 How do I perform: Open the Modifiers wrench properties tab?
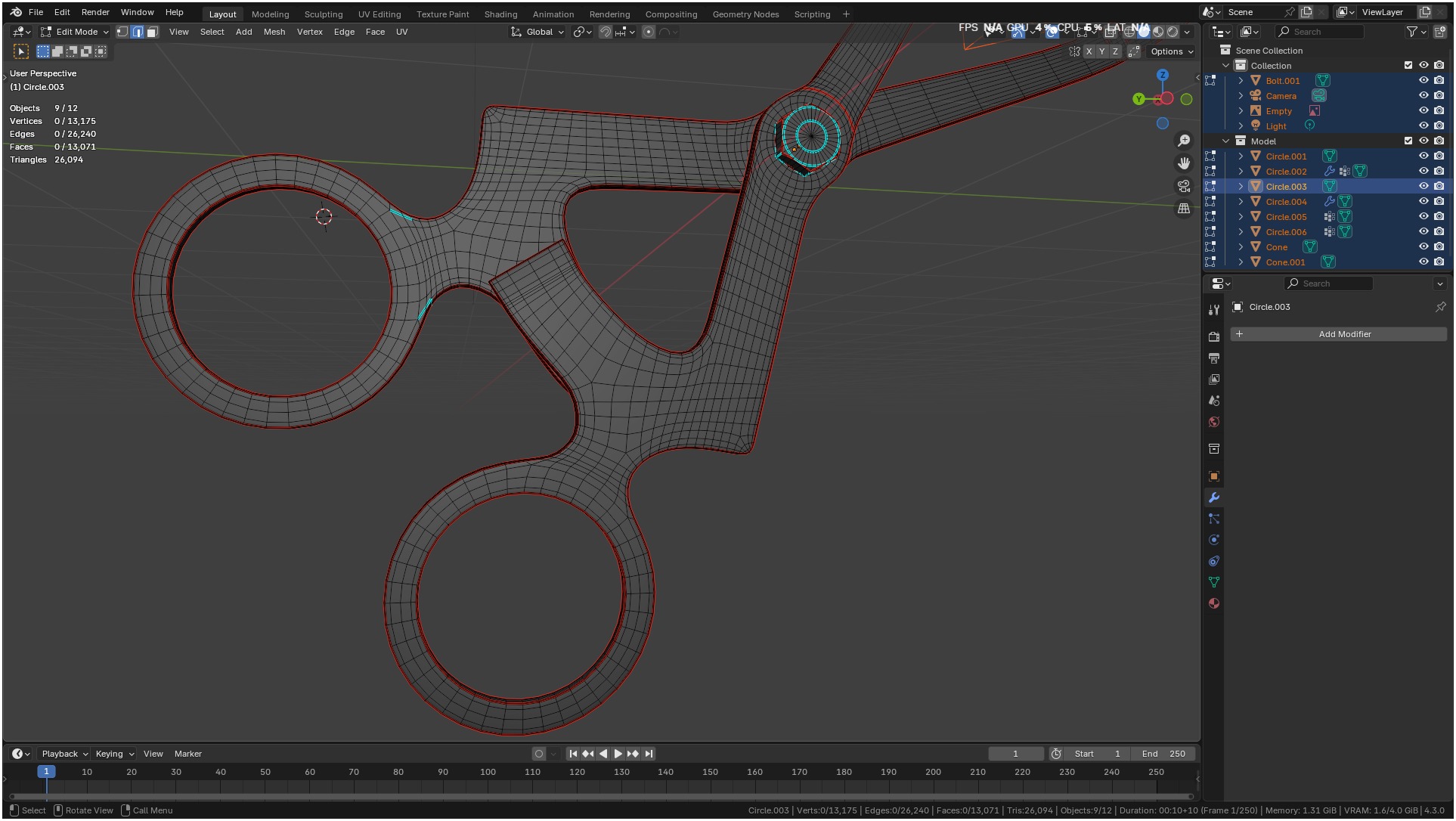coord(1214,497)
